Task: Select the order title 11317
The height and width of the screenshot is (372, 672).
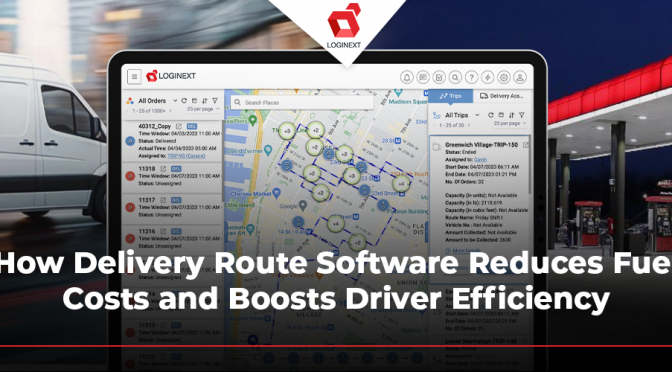Action: click(147, 200)
